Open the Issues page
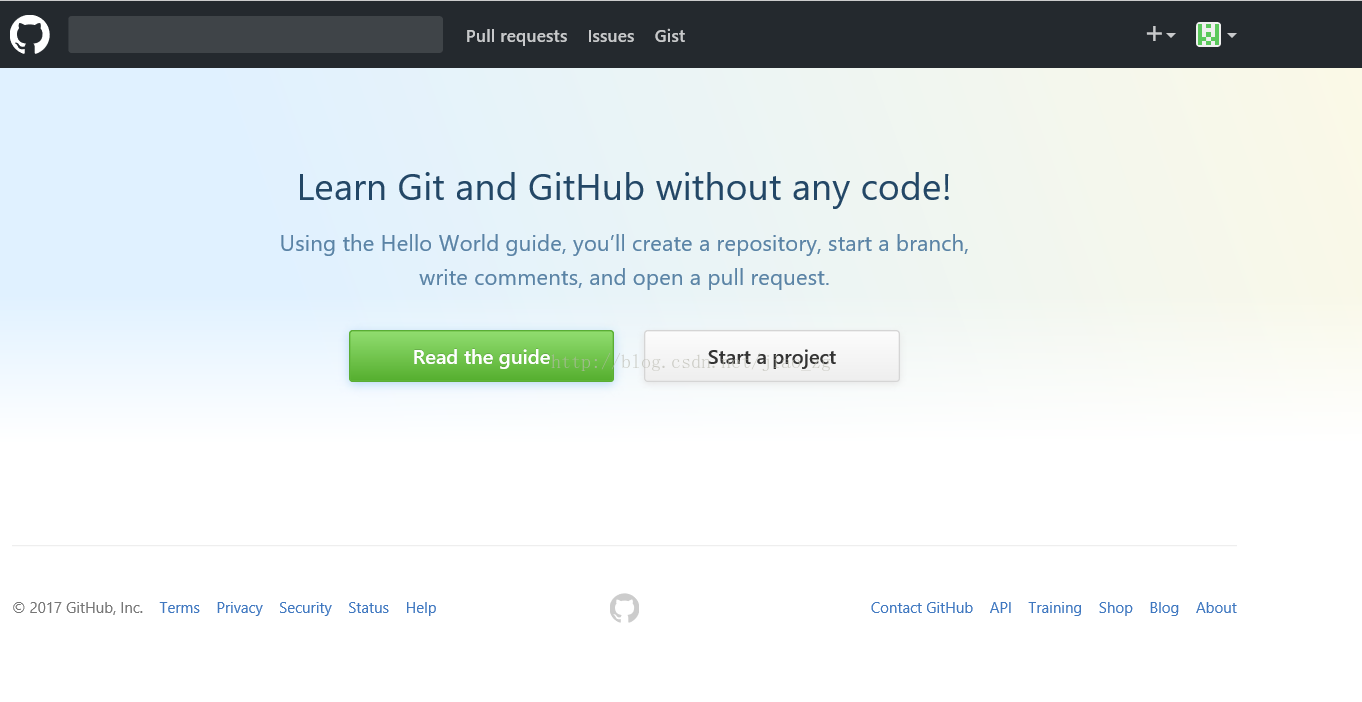This screenshot has width=1362, height=702. pos(611,36)
